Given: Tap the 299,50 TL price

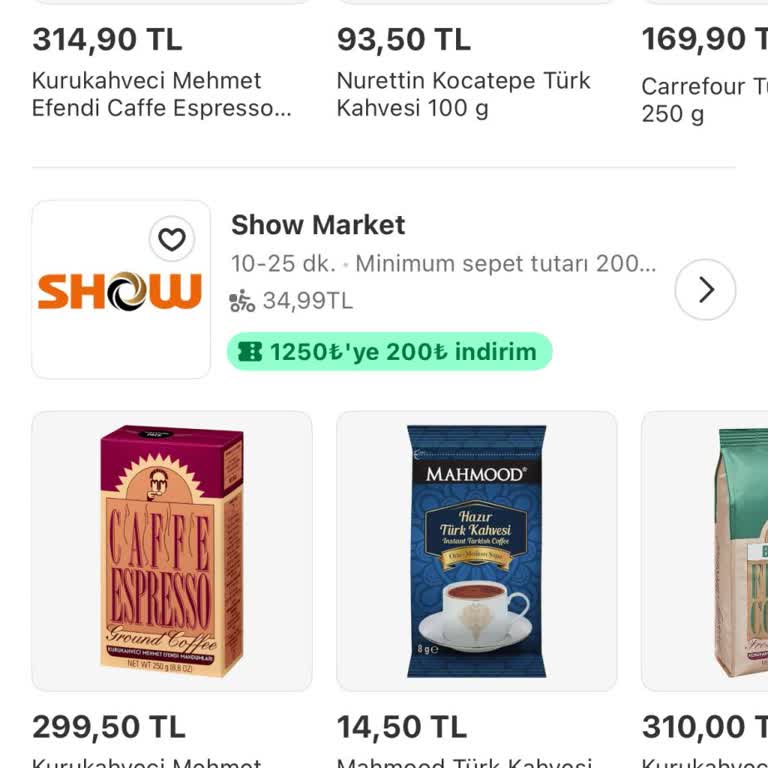Looking at the screenshot, I should (109, 727).
